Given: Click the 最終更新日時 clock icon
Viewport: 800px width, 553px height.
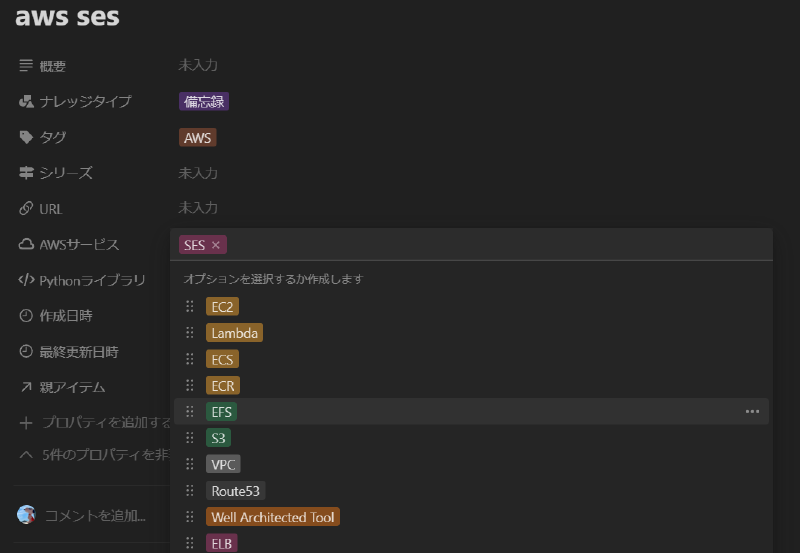Looking at the screenshot, I should point(26,351).
